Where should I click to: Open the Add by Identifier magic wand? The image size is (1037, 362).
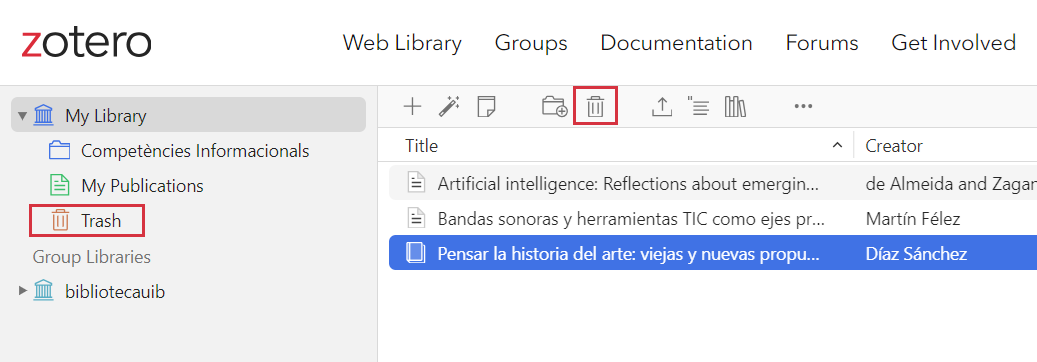coord(450,106)
